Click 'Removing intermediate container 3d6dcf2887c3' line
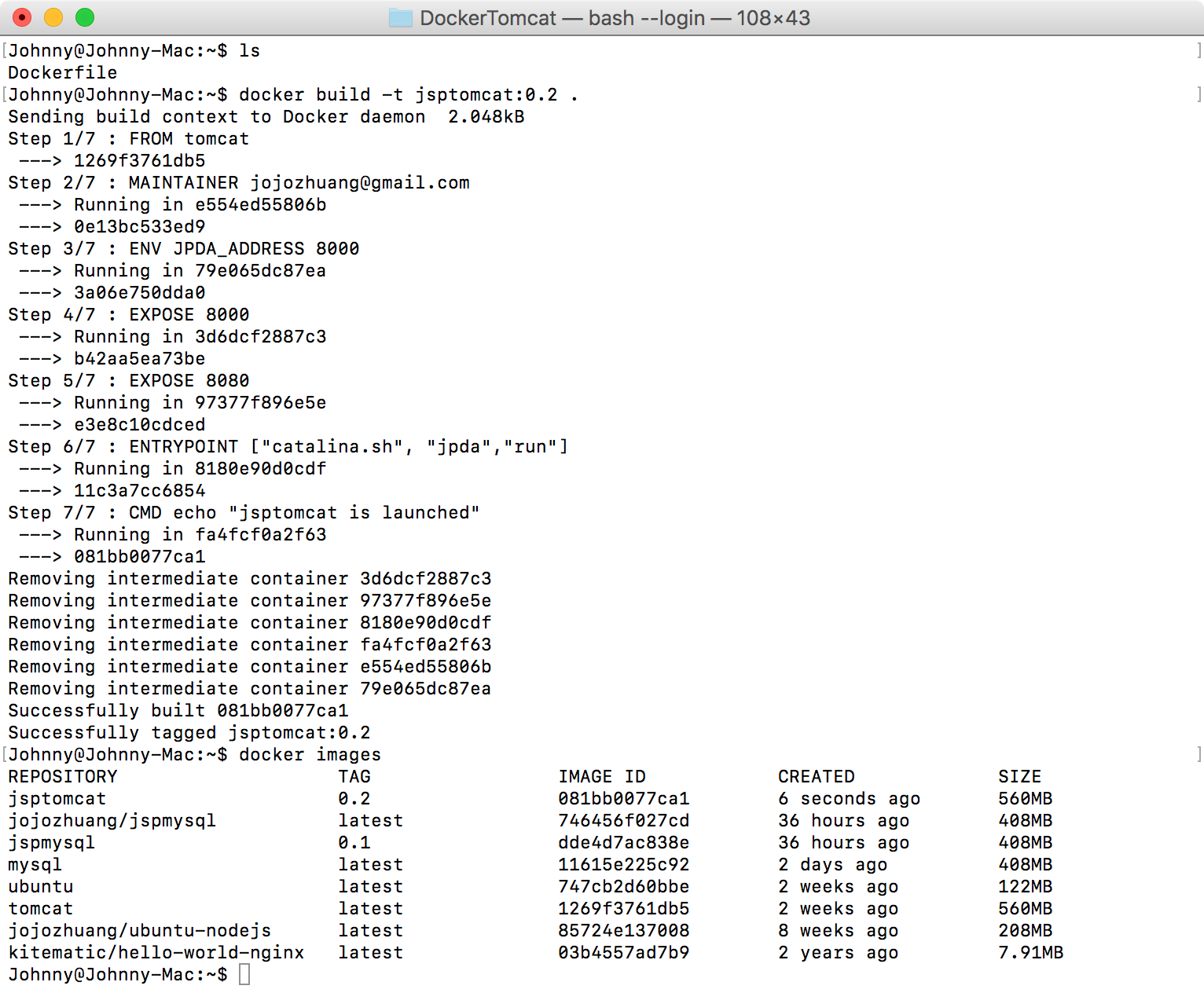1204x993 pixels. coord(250,578)
